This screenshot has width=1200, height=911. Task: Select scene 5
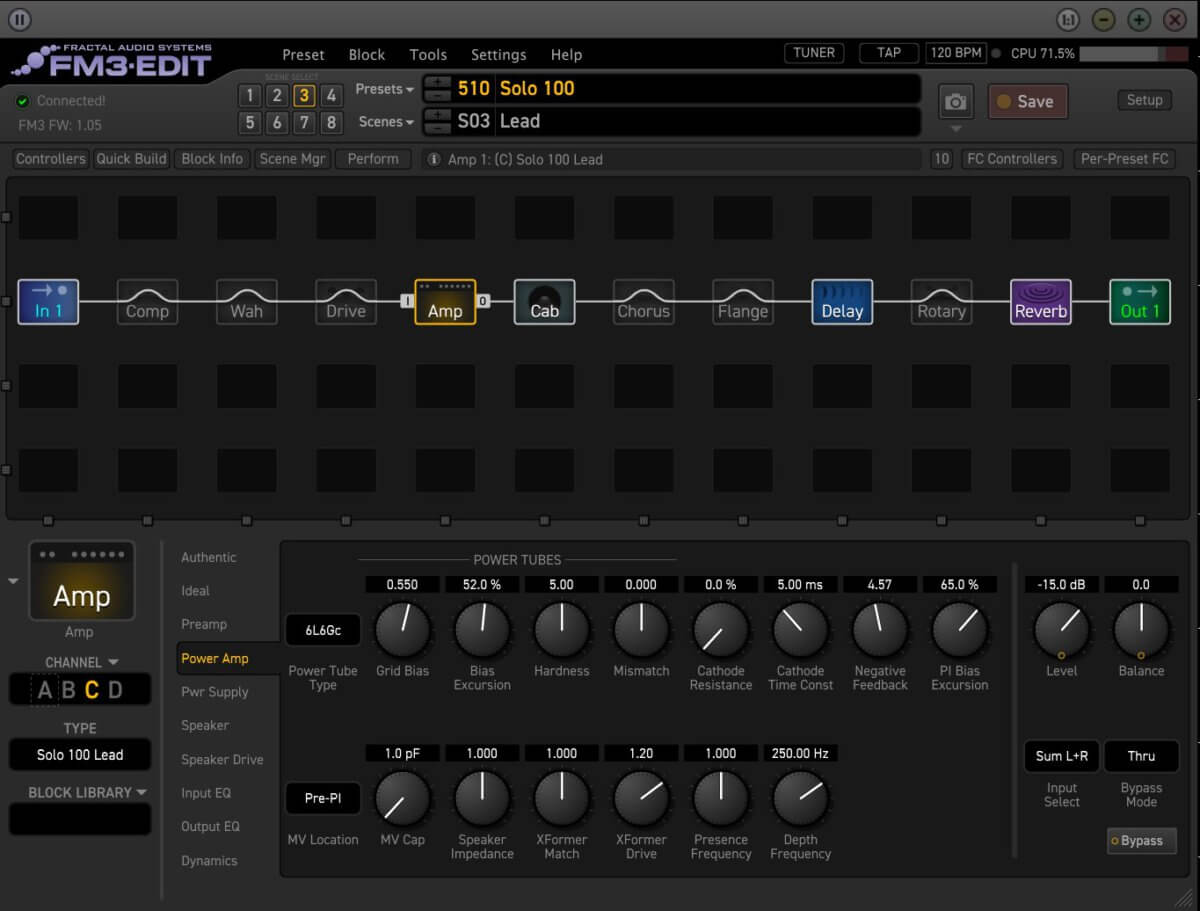coord(250,123)
